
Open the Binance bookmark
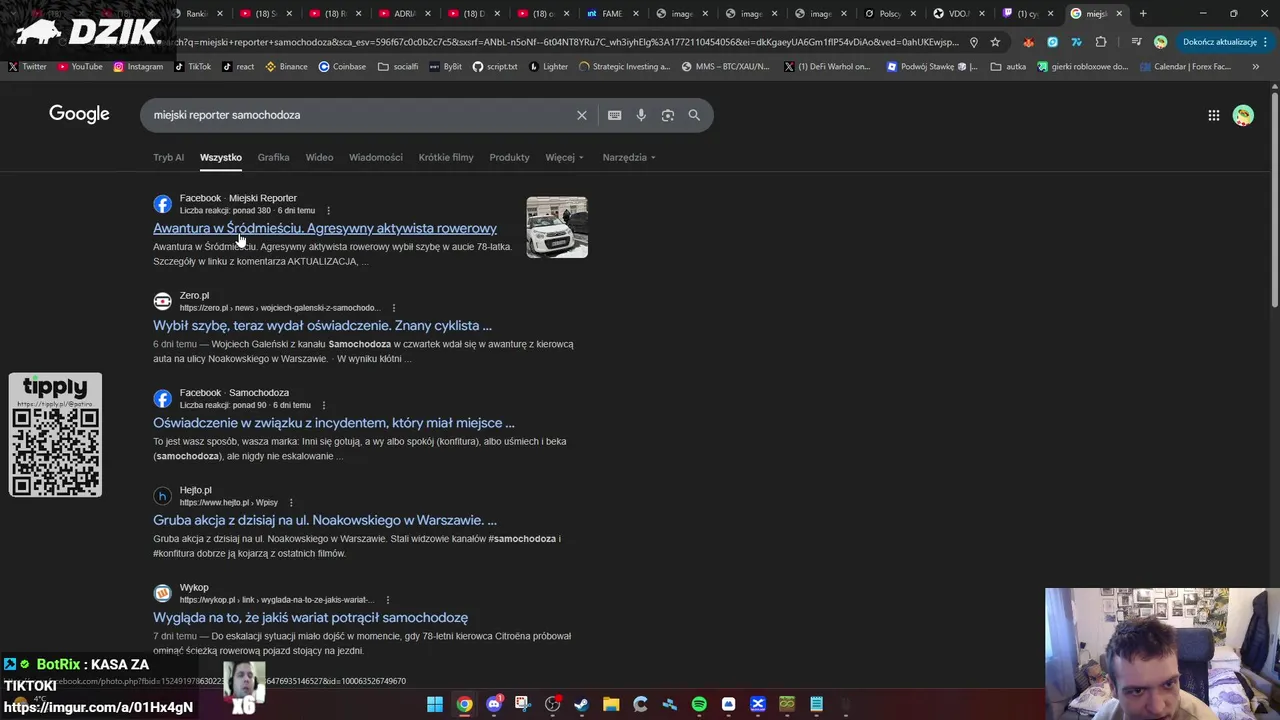(286, 67)
